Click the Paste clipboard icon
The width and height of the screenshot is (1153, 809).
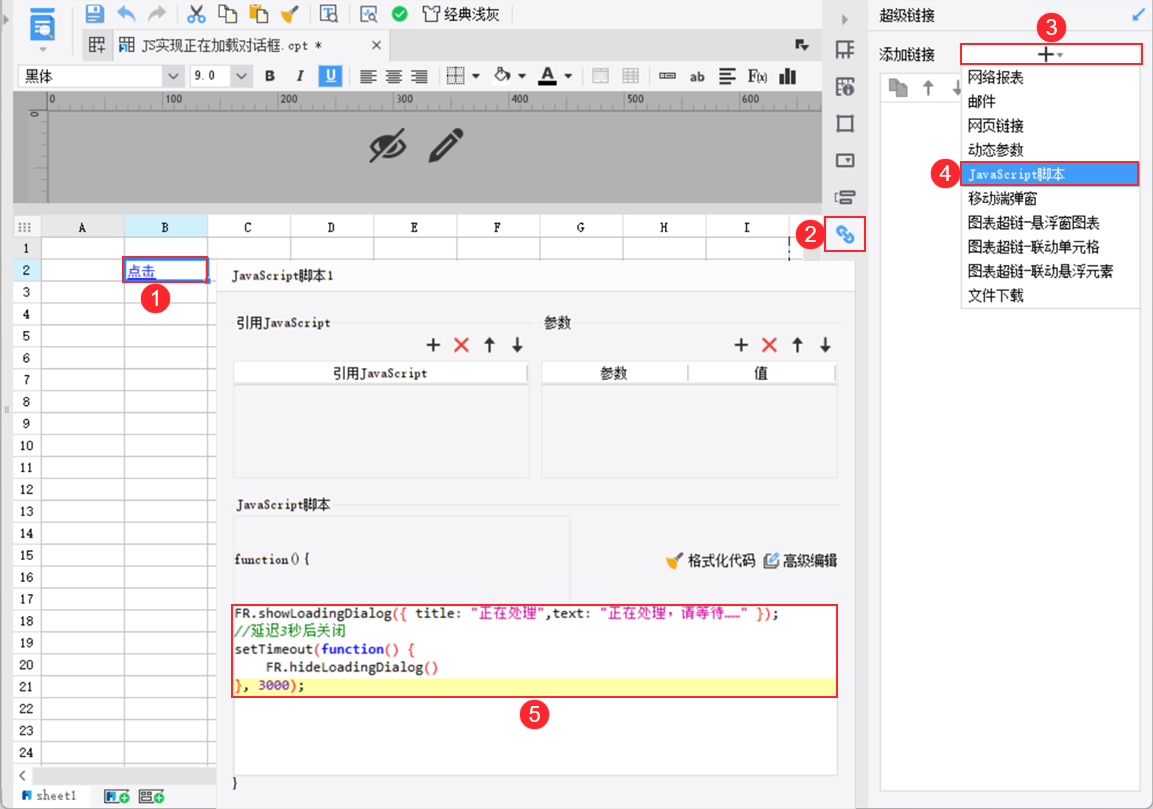[258, 13]
